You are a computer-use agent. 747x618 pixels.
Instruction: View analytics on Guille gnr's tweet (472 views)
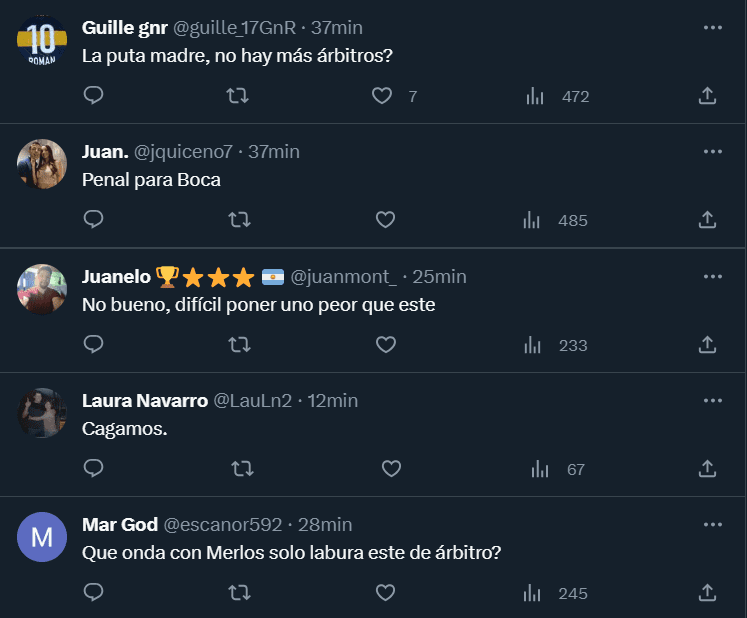535,96
